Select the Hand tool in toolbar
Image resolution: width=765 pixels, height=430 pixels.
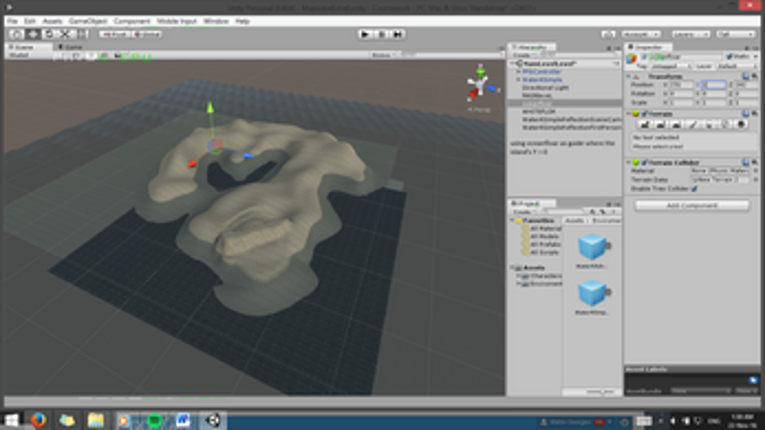coord(18,34)
